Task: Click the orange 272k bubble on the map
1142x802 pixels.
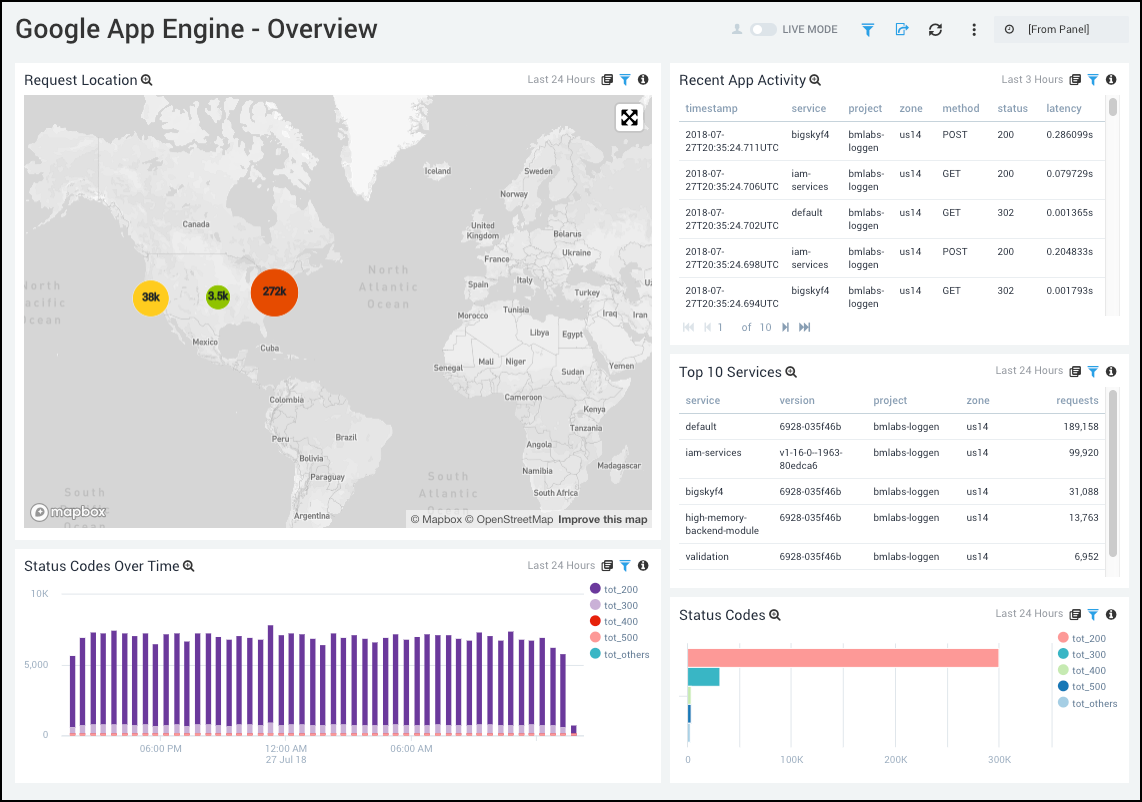Action: point(274,293)
